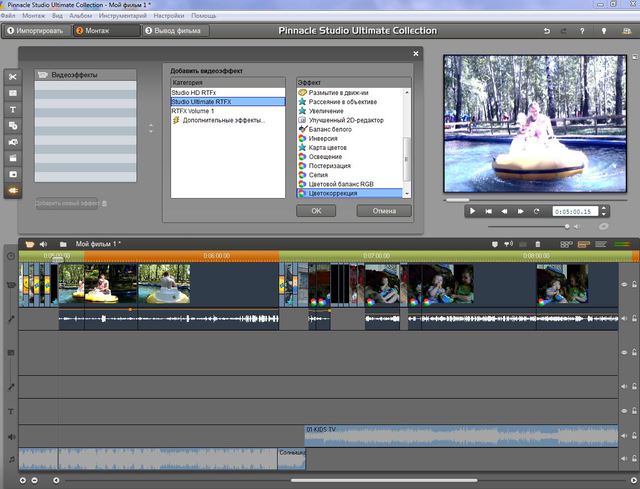Switch to text list view icon
Image resolution: width=640 pixels, height=489 pixels.
[601, 244]
